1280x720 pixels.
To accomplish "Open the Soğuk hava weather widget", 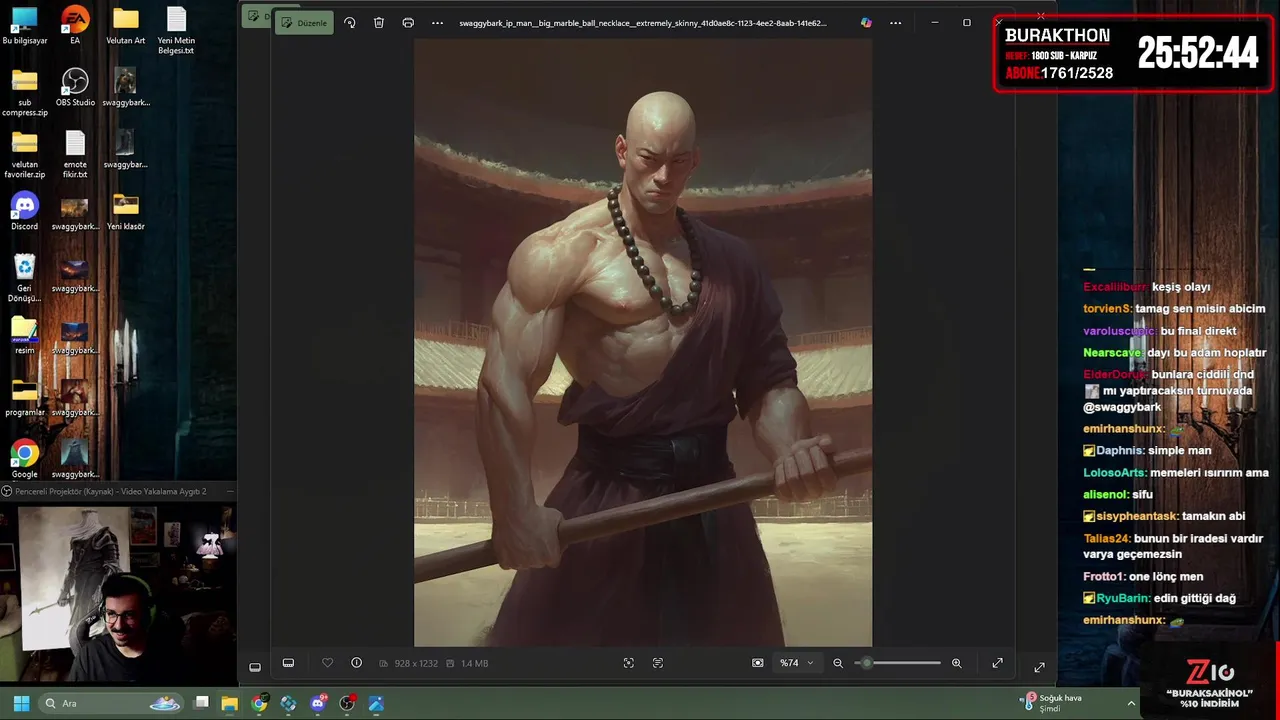I will coord(1052,703).
